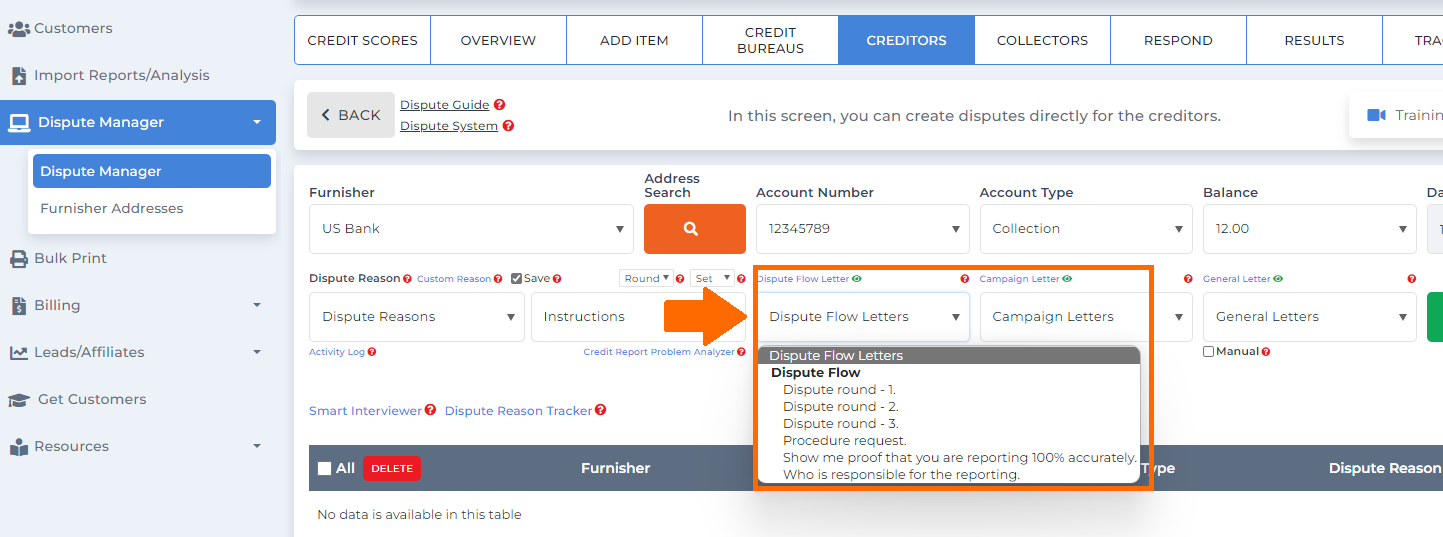Open the Dispute Reasons dropdown
Viewport: 1443px width, 537px height.
[x=417, y=317]
